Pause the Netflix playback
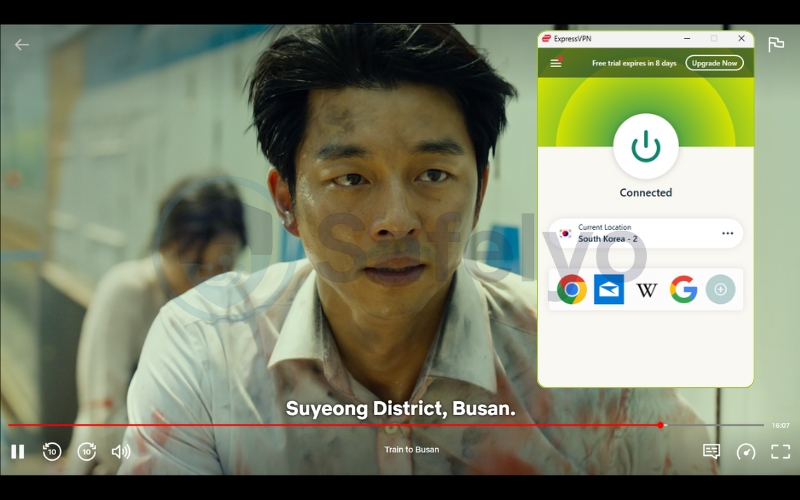The image size is (800, 500). click(17, 452)
